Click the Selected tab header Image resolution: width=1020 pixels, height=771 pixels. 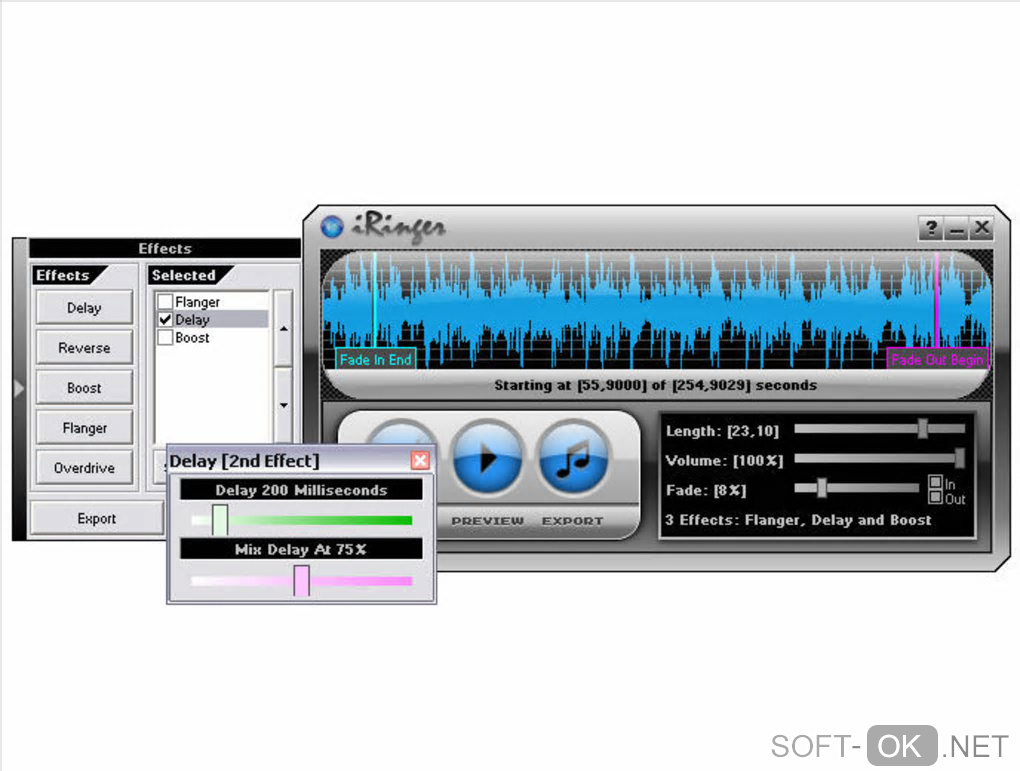pos(183,275)
